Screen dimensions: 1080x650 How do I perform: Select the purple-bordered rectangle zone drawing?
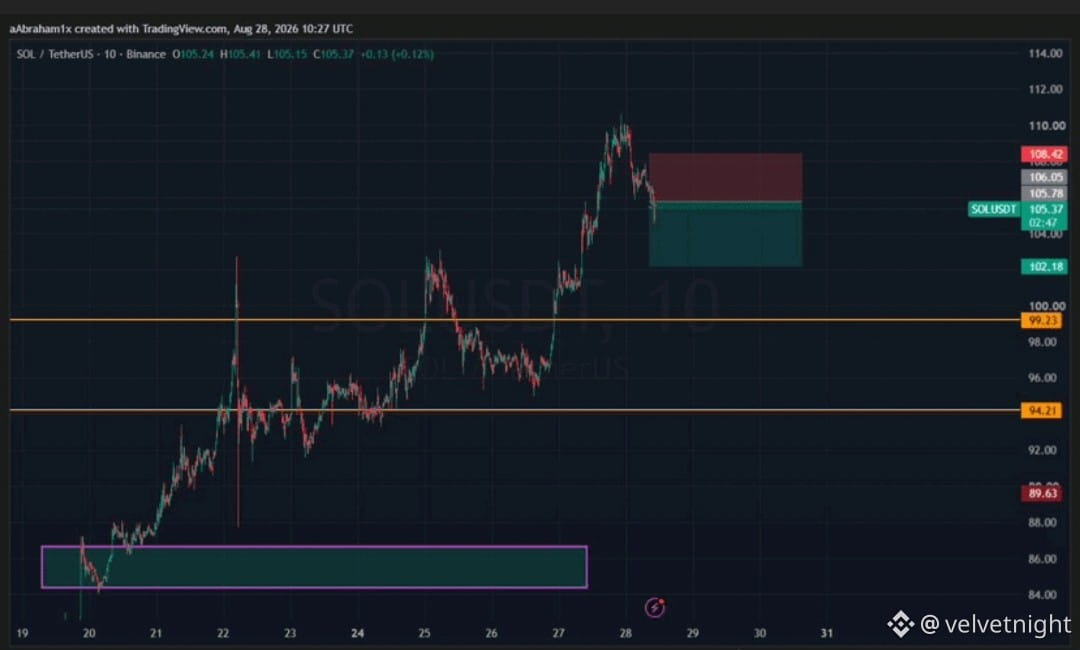(314, 567)
